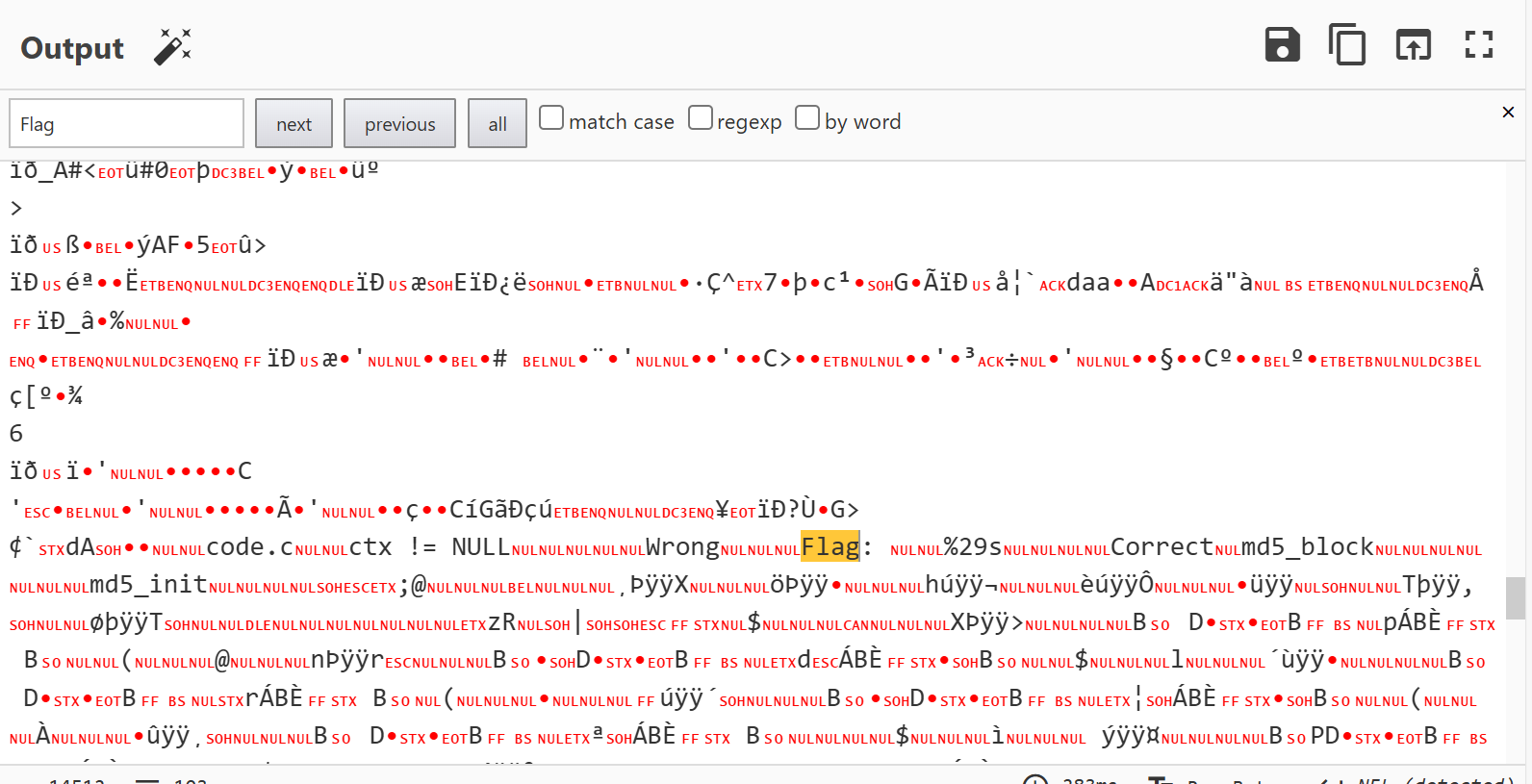Go to previous search match

pyautogui.click(x=399, y=123)
